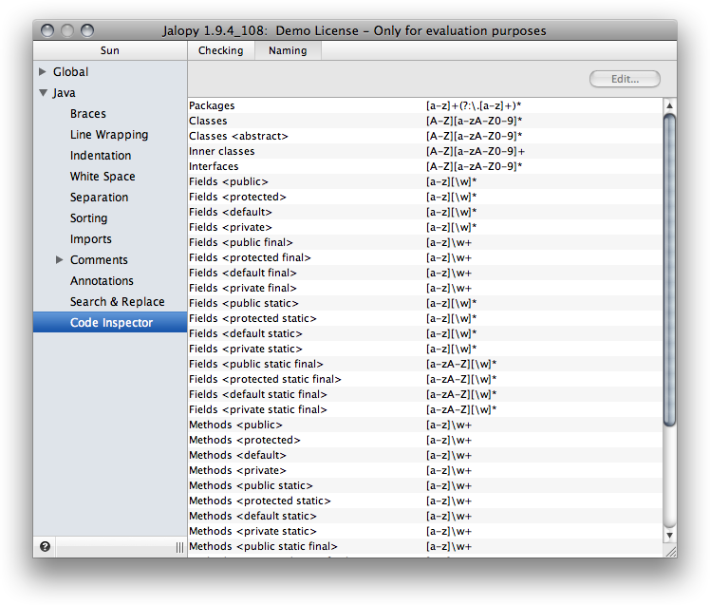This screenshot has width=710, height=605.
Task: Select Methods <public static final> row
Action: coord(425,547)
